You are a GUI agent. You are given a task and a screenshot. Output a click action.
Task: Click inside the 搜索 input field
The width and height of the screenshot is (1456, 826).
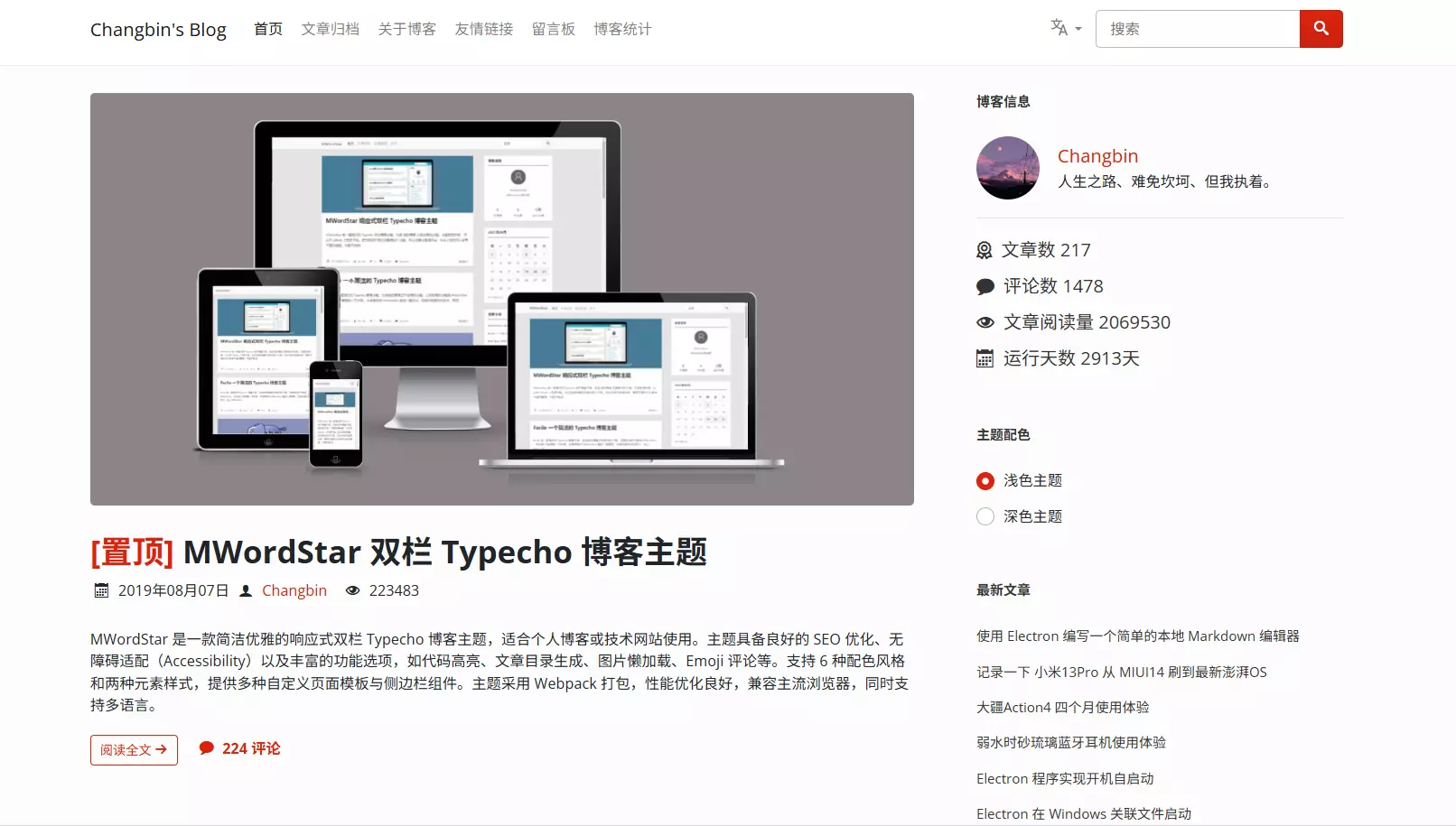[1197, 28]
